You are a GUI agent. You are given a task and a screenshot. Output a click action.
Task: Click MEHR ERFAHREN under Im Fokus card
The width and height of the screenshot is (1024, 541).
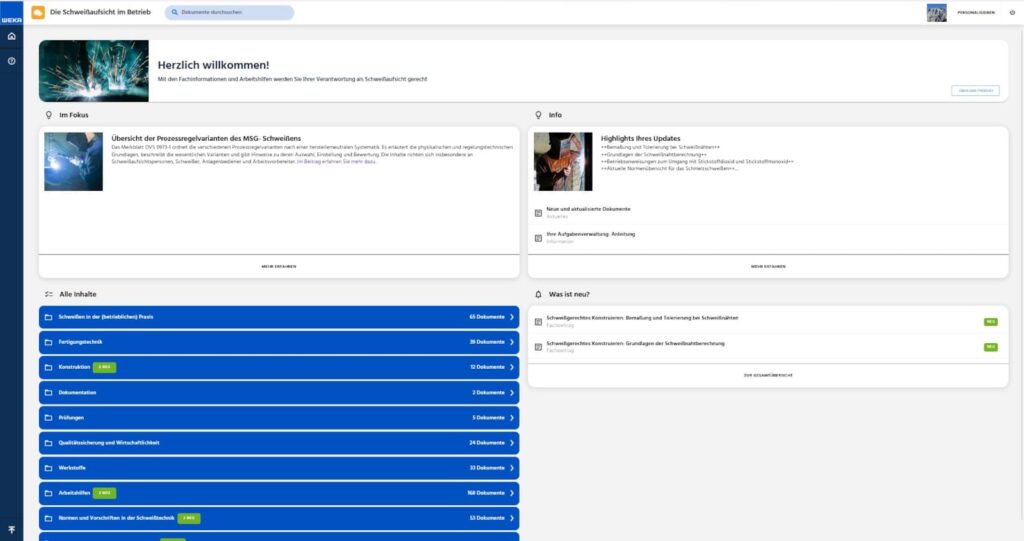(279, 267)
